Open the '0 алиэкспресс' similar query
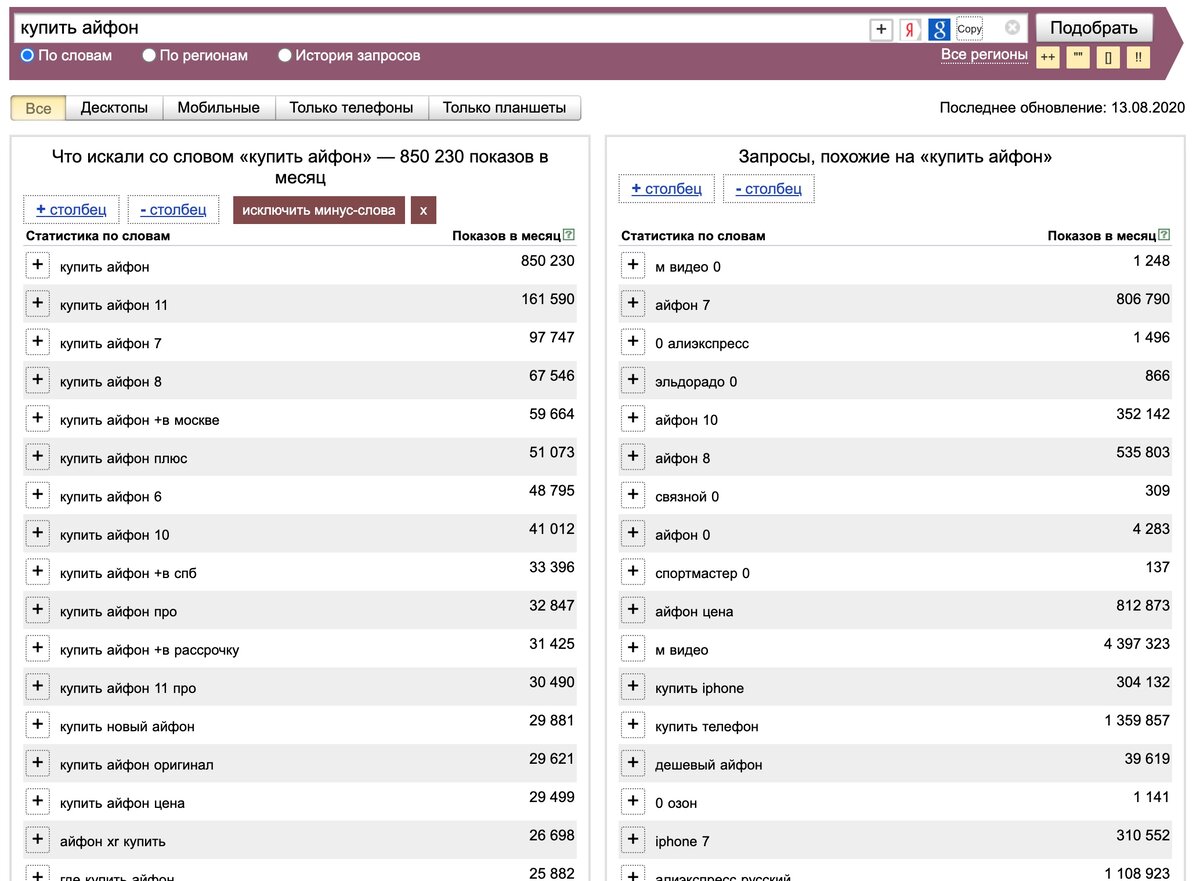This screenshot has height=881, width=1200. (702, 344)
